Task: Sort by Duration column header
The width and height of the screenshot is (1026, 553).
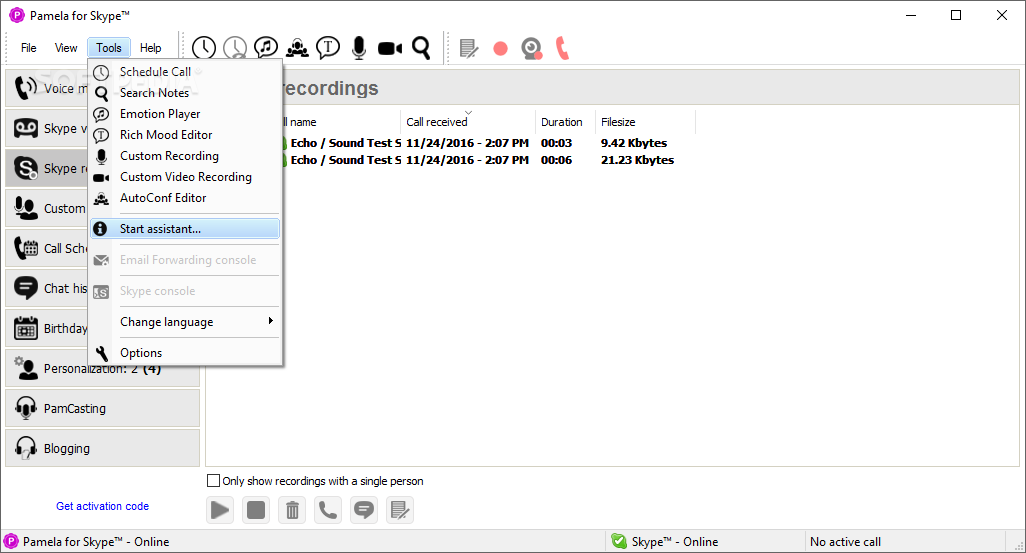Action: point(565,122)
